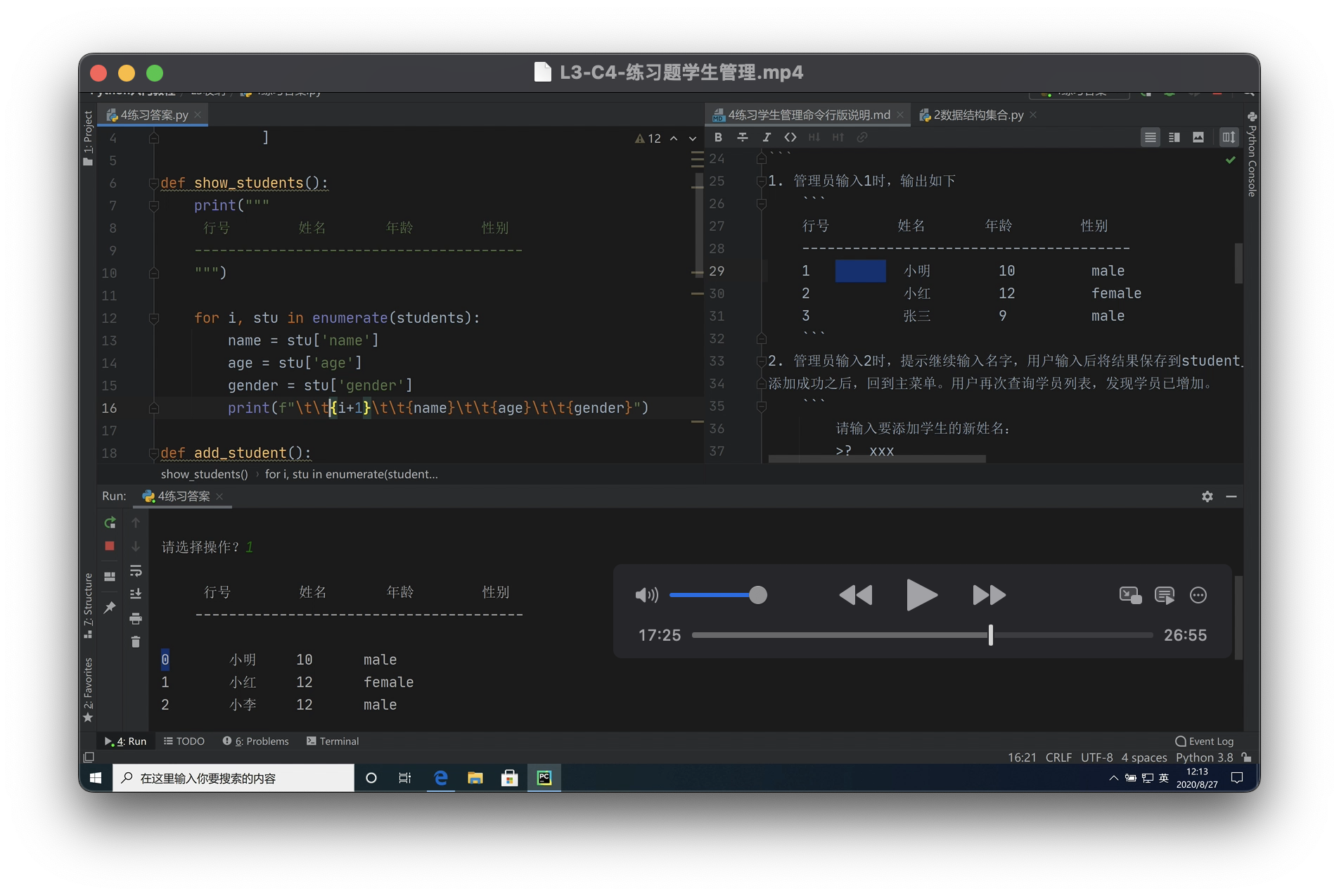1339x896 pixels.
Task: Select show_students() in breadcrumb bar
Action: pos(204,474)
